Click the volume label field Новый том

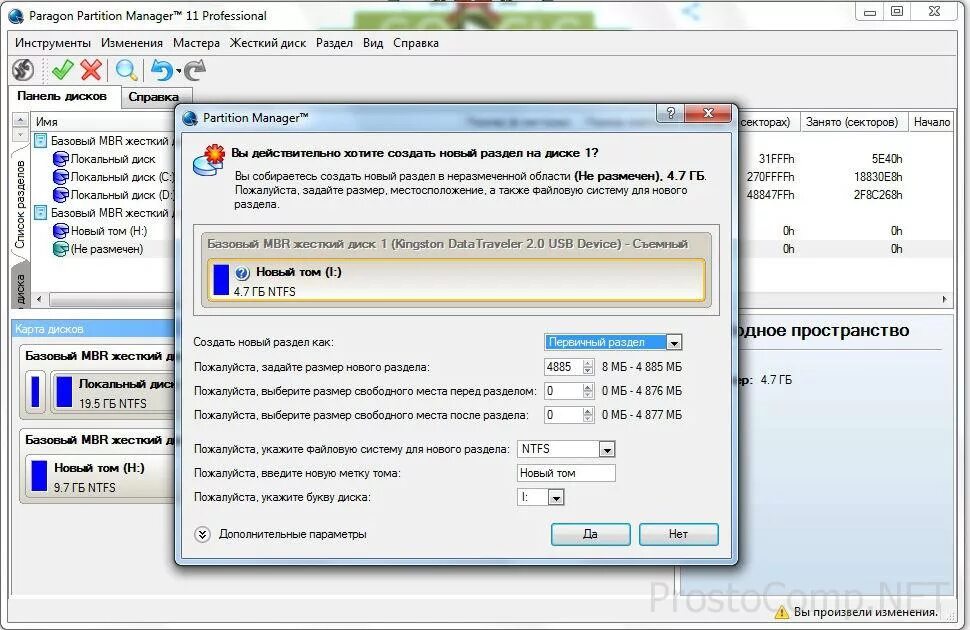(566, 473)
